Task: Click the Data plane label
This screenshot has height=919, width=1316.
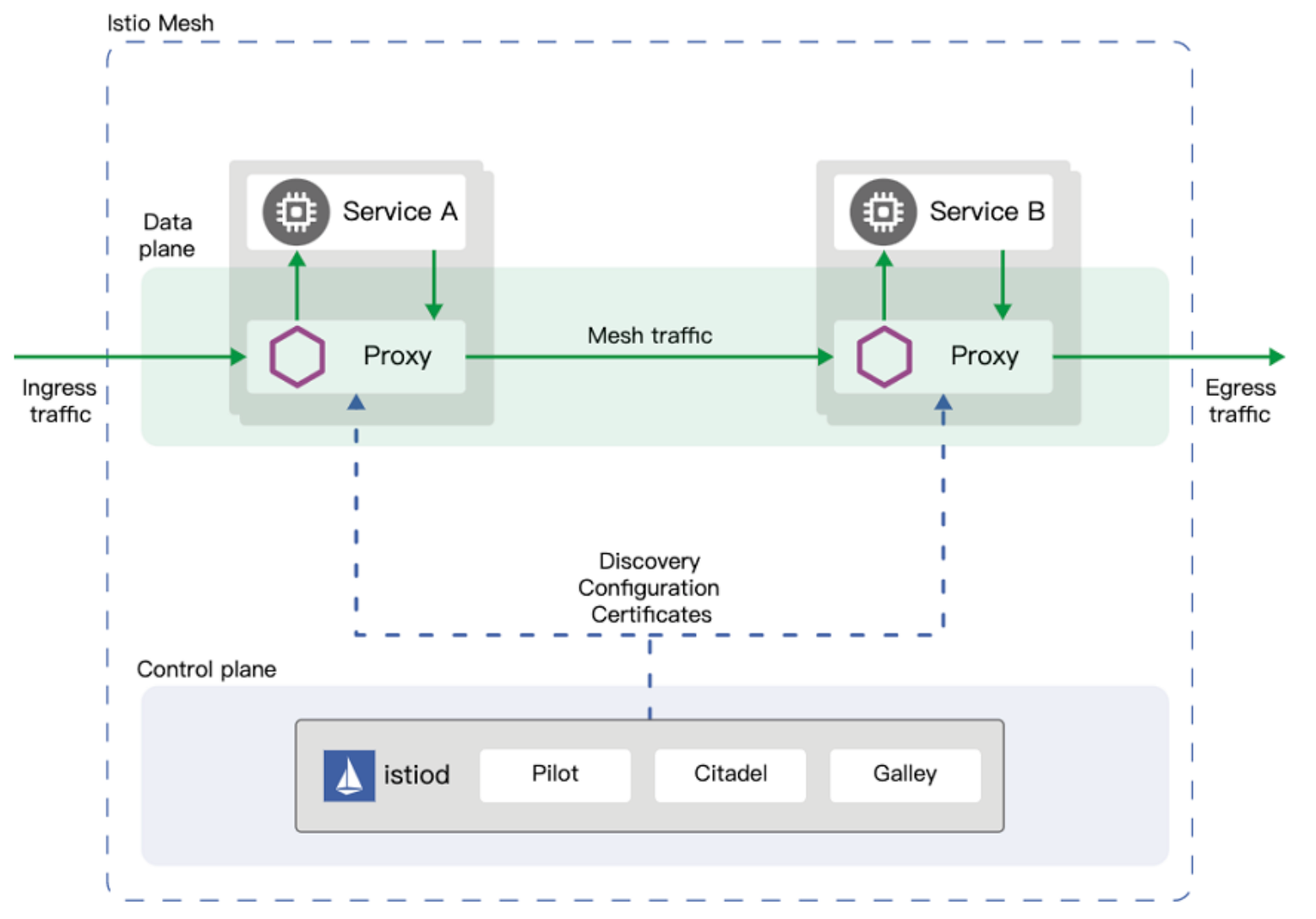Action: 167,235
